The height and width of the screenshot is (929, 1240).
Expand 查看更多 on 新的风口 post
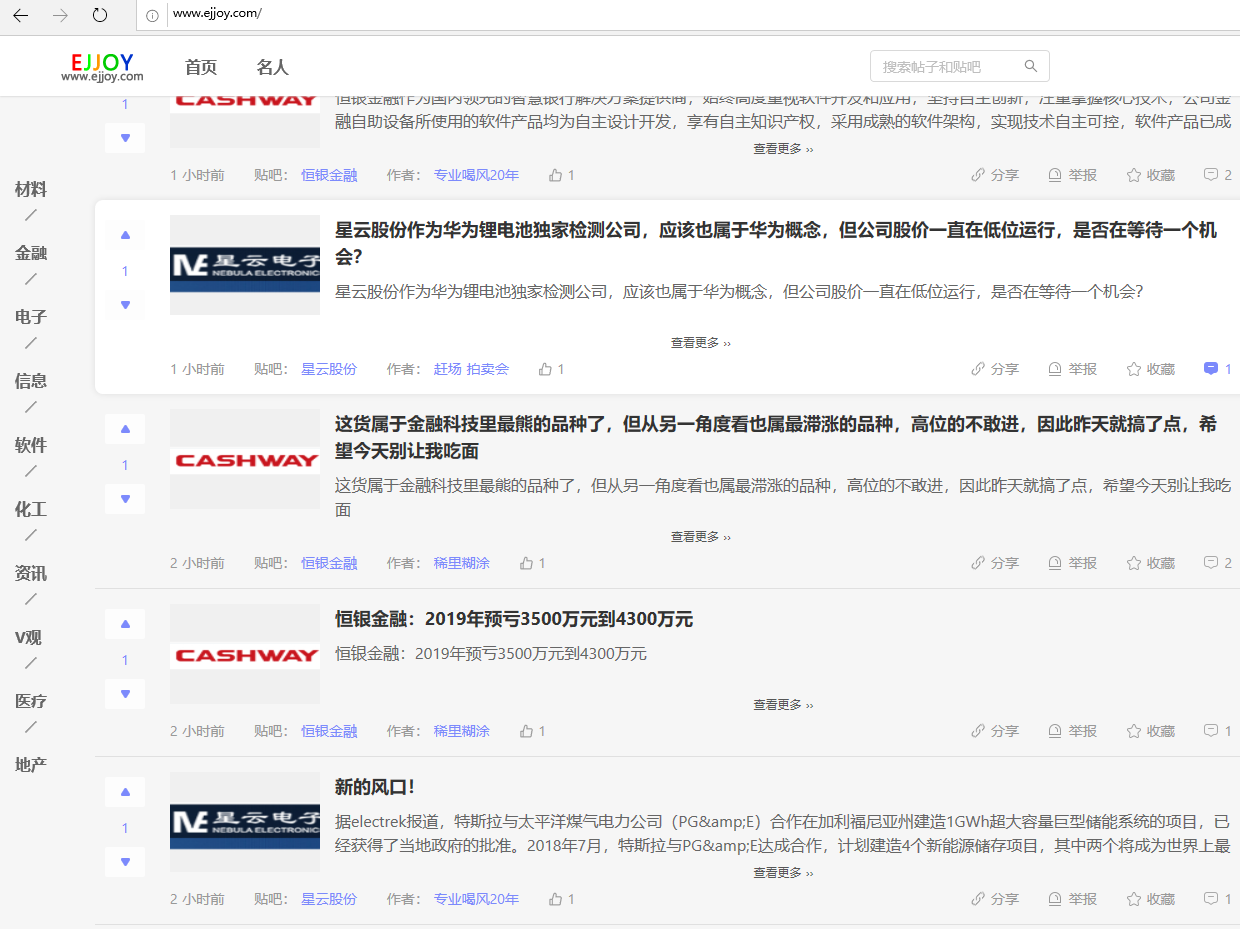pyautogui.click(x=783, y=873)
